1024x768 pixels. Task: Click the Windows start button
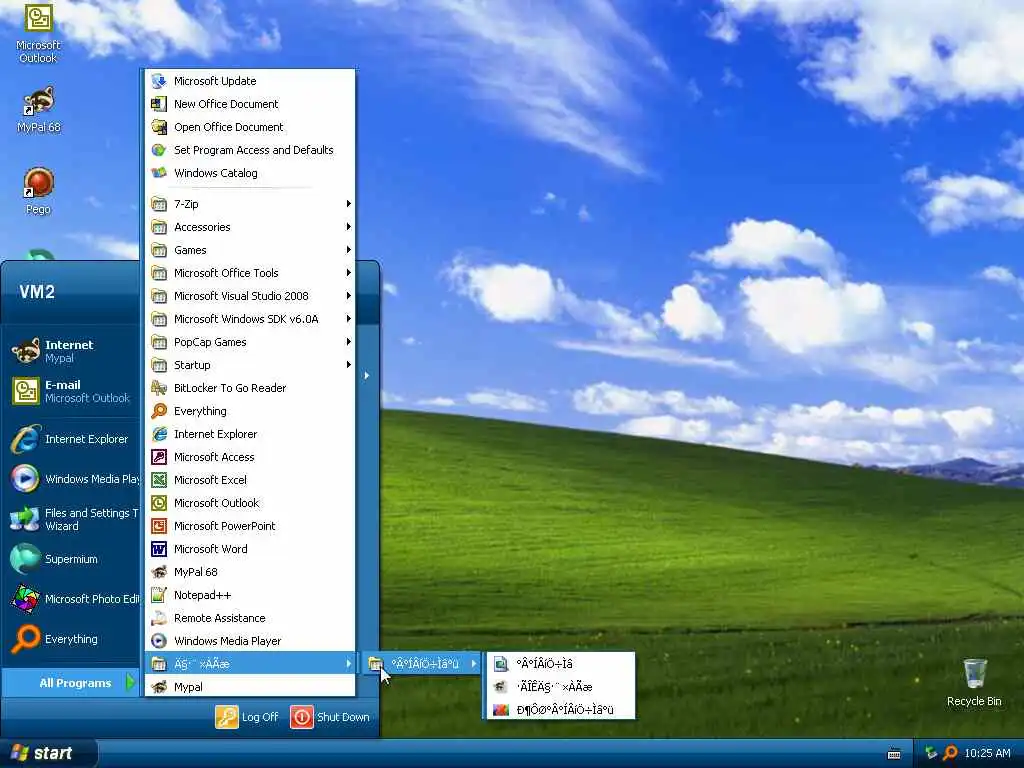click(48, 753)
